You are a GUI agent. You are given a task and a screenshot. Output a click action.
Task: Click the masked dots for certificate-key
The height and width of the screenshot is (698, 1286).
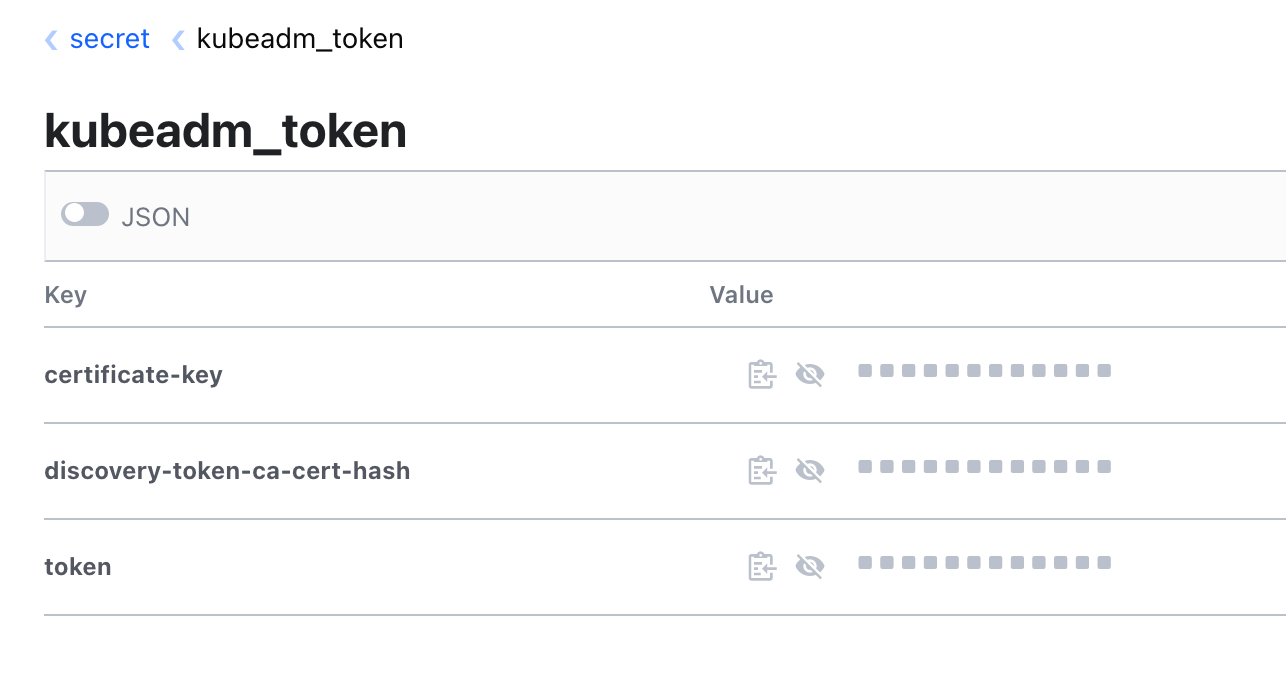pyautogui.click(x=983, y=371)
